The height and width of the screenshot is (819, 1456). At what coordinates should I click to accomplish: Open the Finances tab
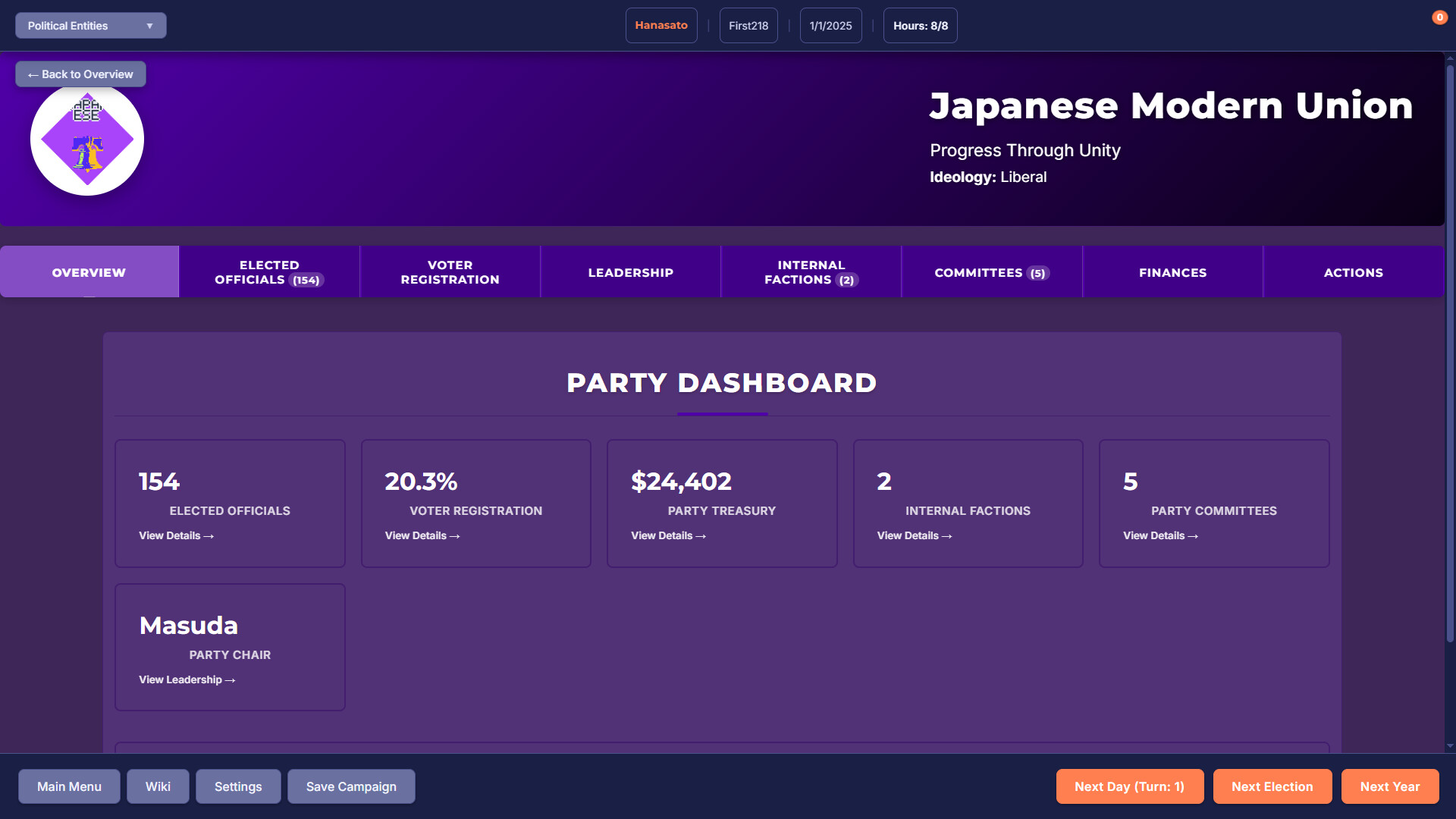(1172, 271)
